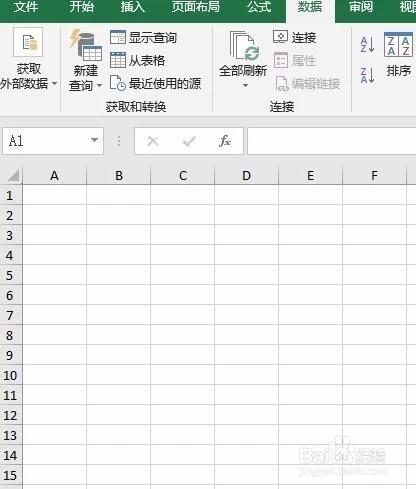
Task: Open the 页面布局 ribbon tab
Action: click(196, 7)
